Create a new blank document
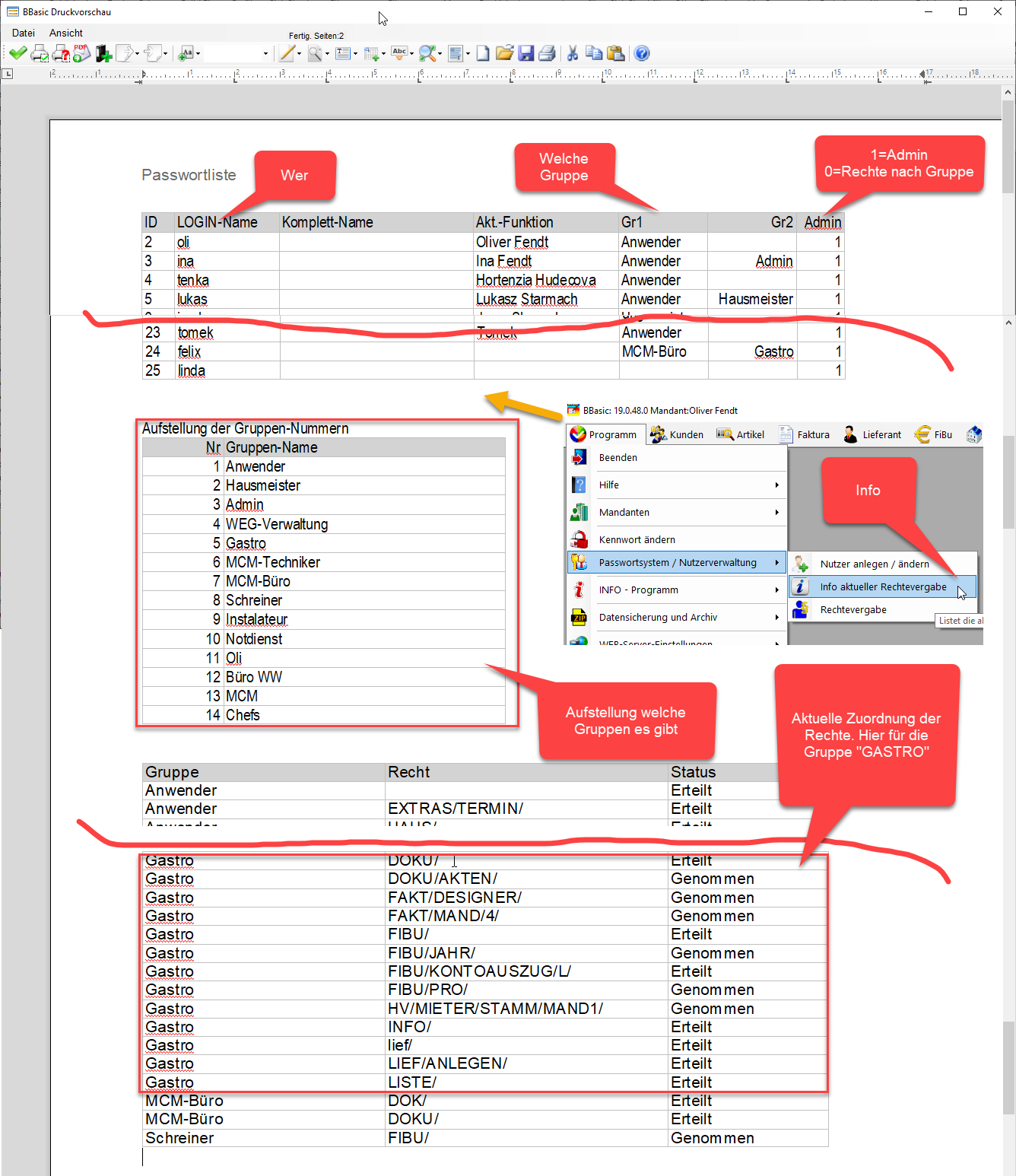This screenshot has height=1176, width=1016. tap(483, 53)
